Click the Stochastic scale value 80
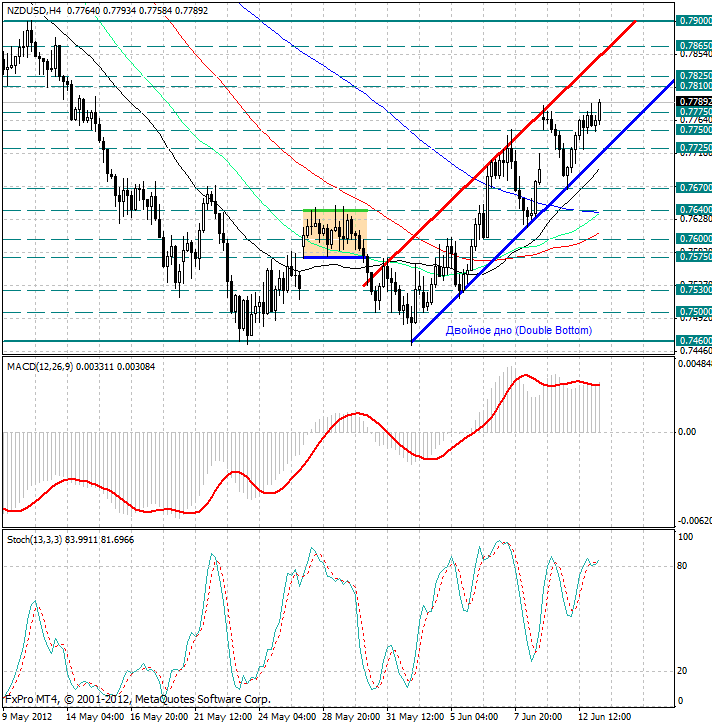Viewport: 712px width, 724px height. (x=682, y=566)
